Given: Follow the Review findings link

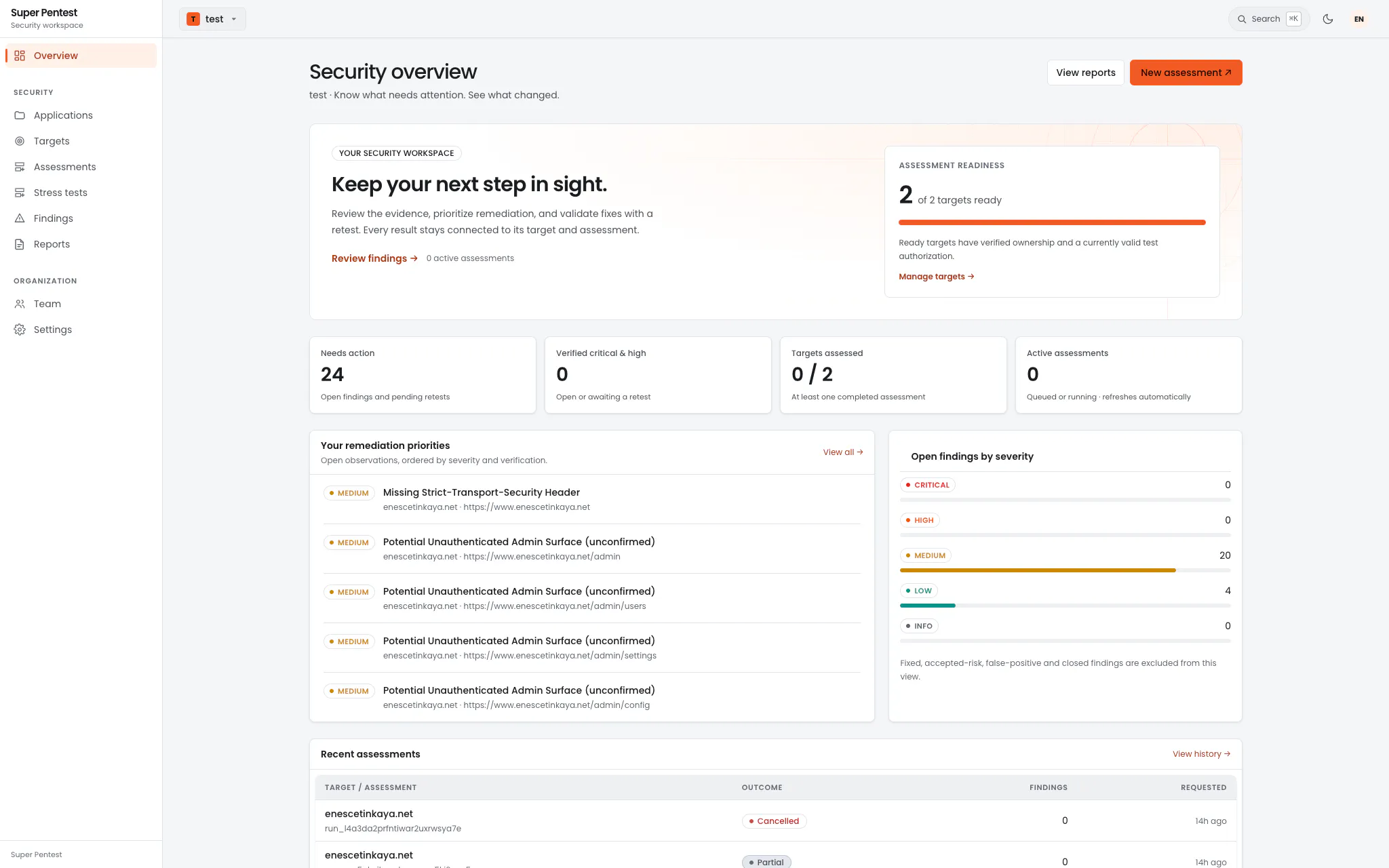Looking at the screenshot, I should tap(374, 258).
